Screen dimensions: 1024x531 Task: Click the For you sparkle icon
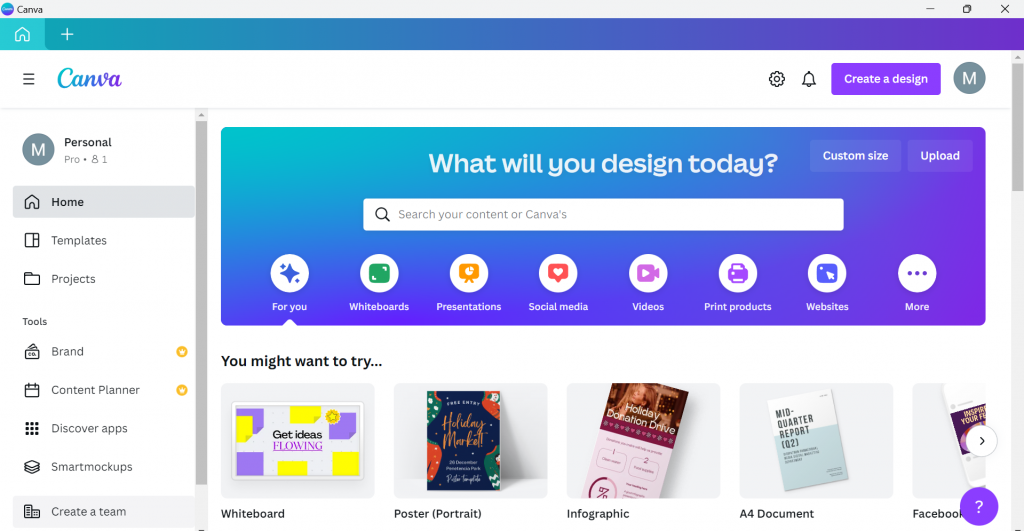289,273
